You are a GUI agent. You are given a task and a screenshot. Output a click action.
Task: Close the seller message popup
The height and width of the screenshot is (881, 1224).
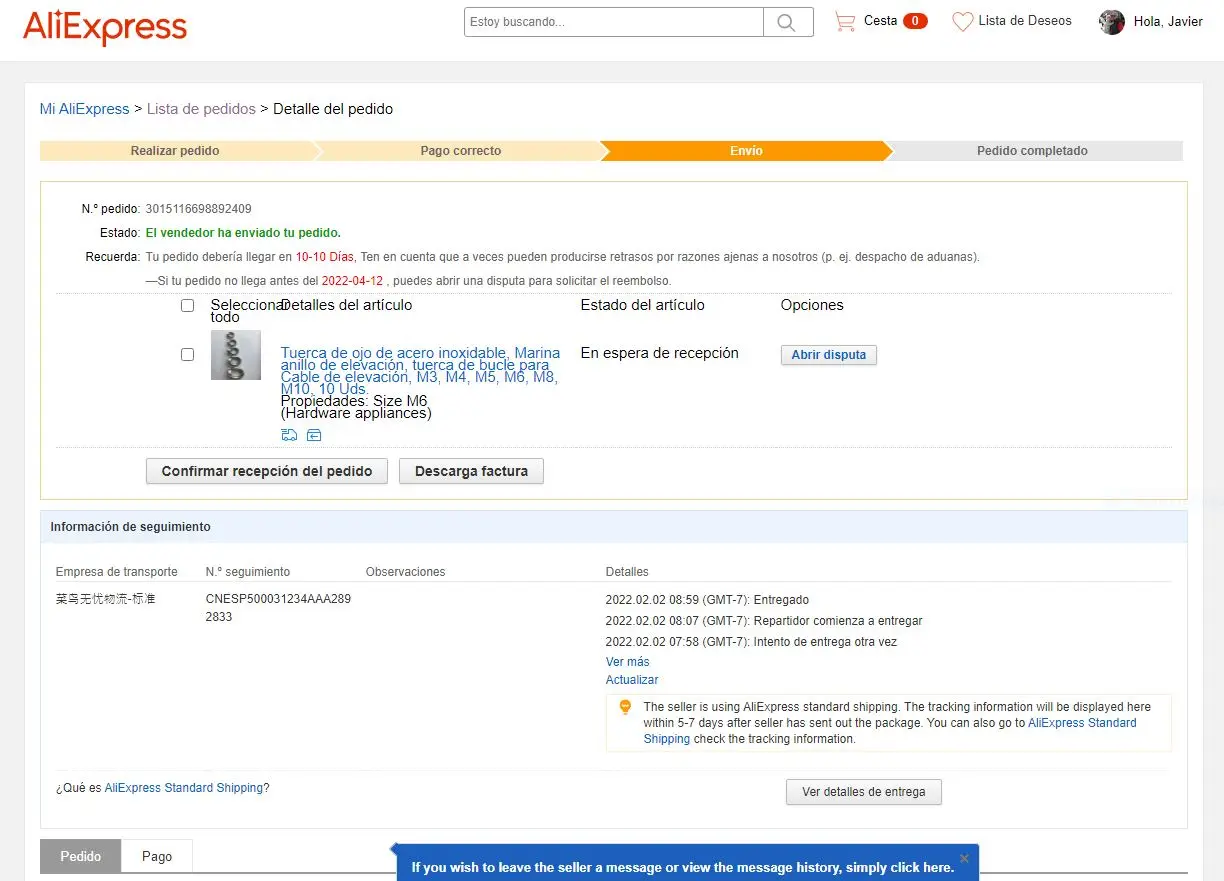[x=964, y=858]
